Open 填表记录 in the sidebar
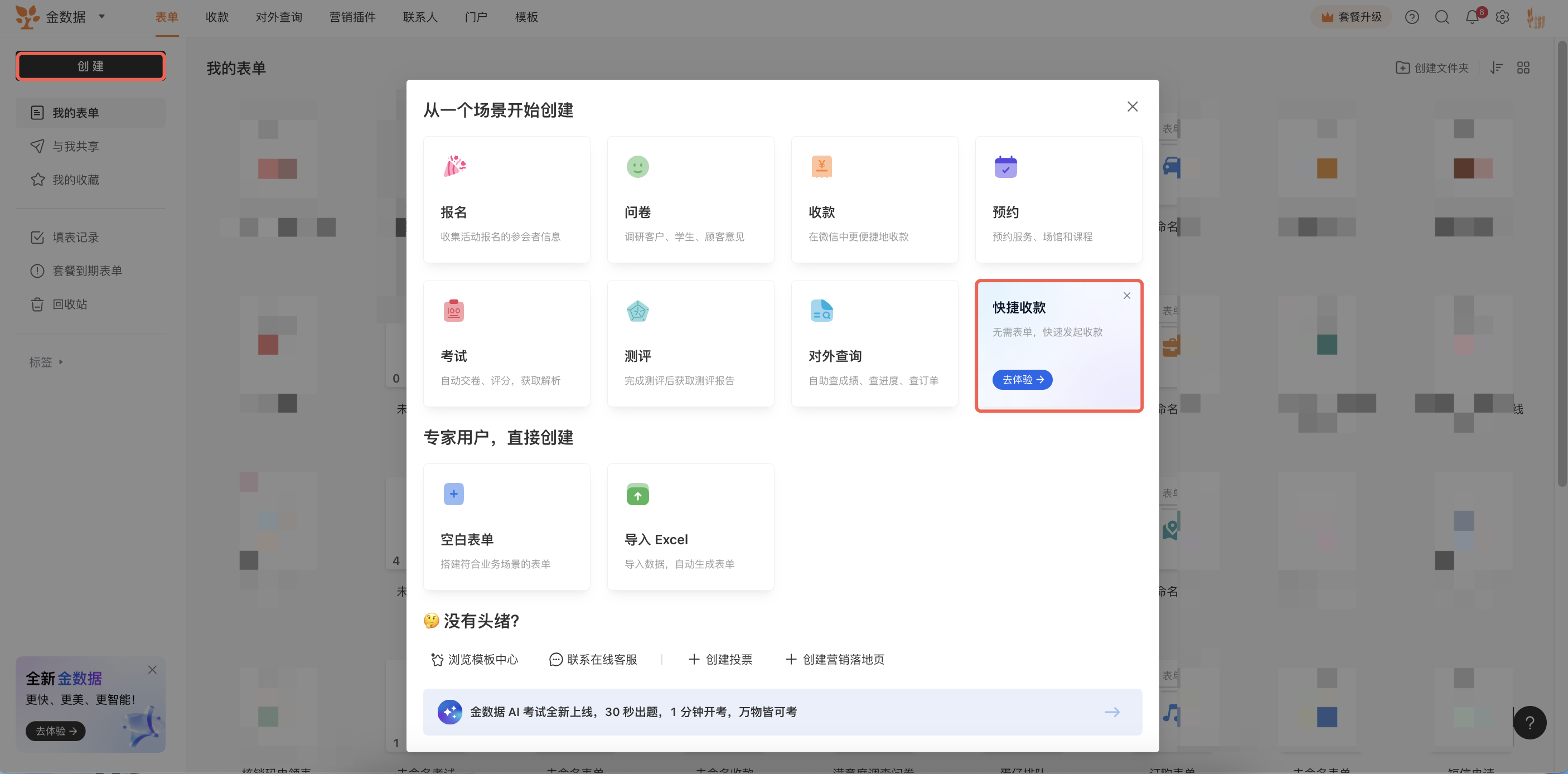Screen dimensions: 1568x774 [x=91, y=238]
